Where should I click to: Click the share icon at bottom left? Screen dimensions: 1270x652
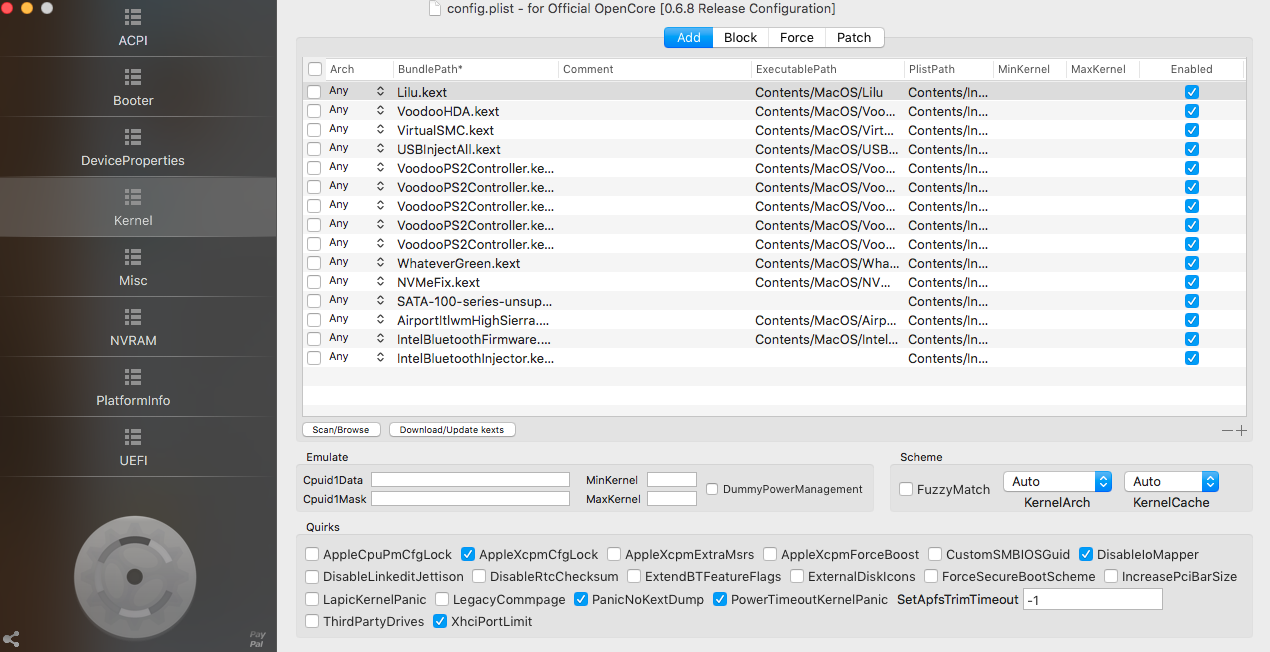point(11,638)
